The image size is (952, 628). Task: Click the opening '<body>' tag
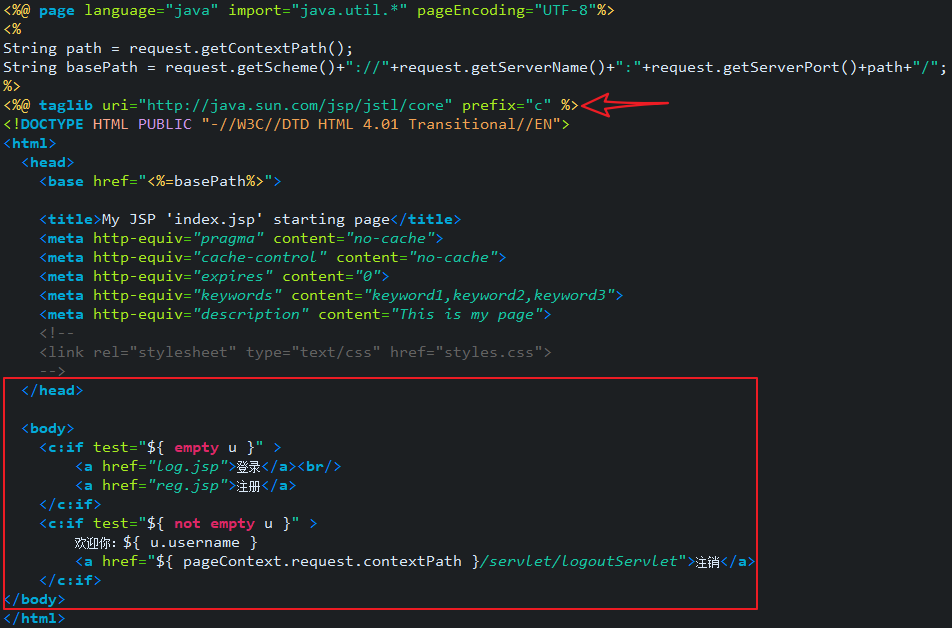[48, 428]
